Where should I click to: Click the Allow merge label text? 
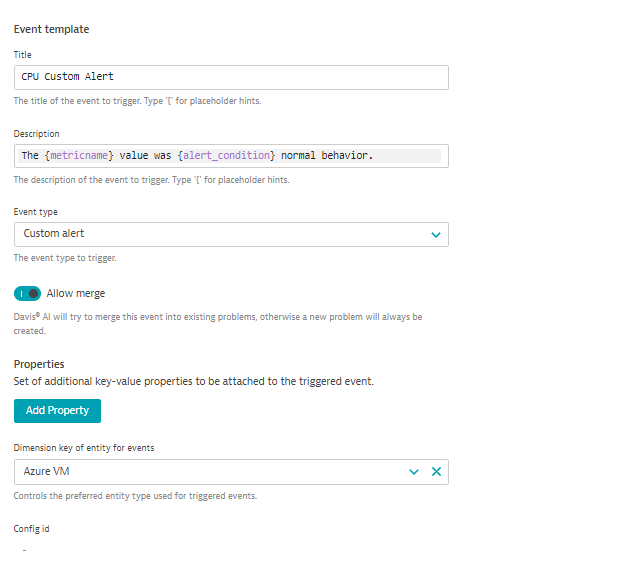click(75, 293)
